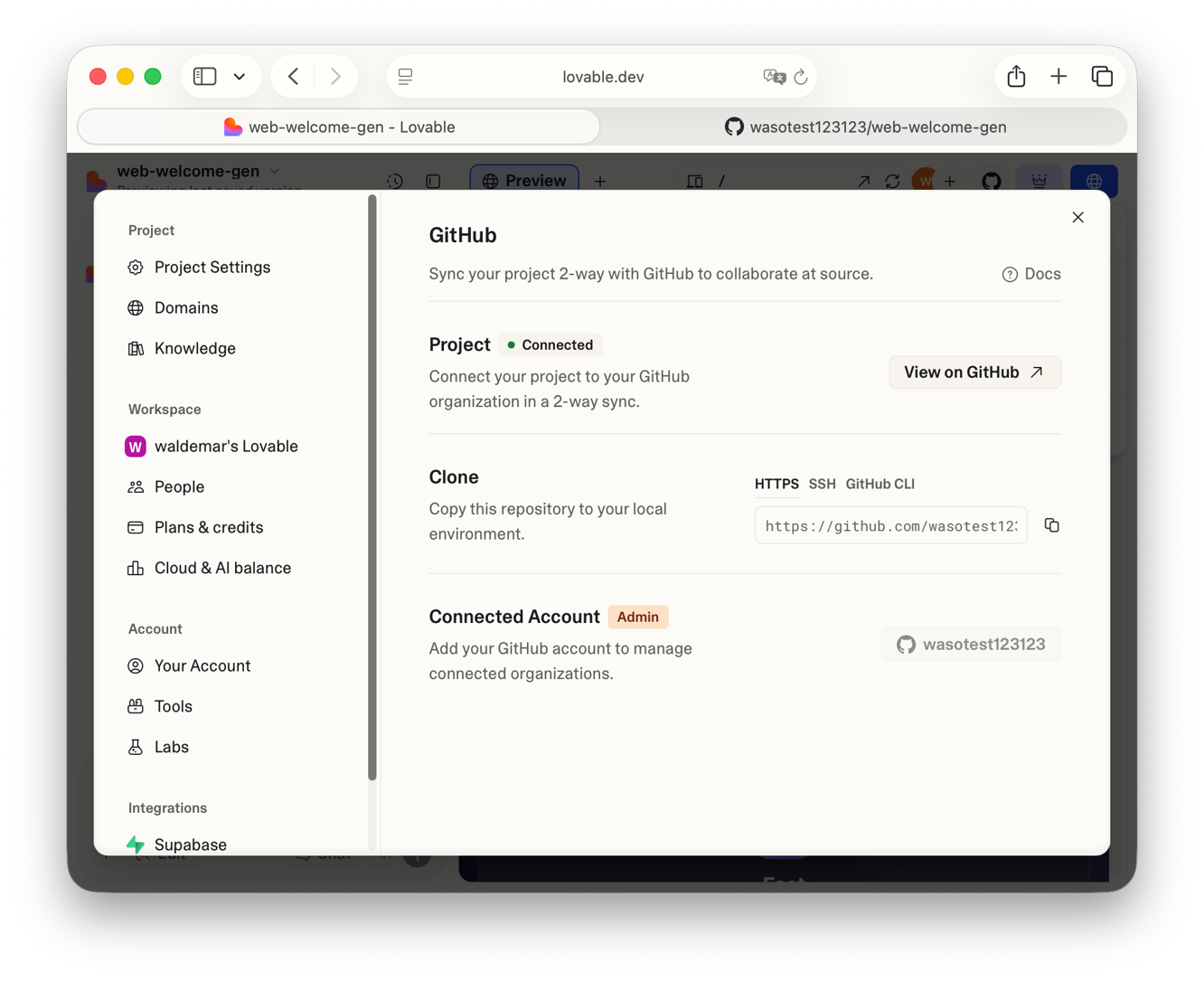This screenshot has height=981, width=1204.
Task: Expand the web-welcome-gen project dropdown
Action: [274, 171]
